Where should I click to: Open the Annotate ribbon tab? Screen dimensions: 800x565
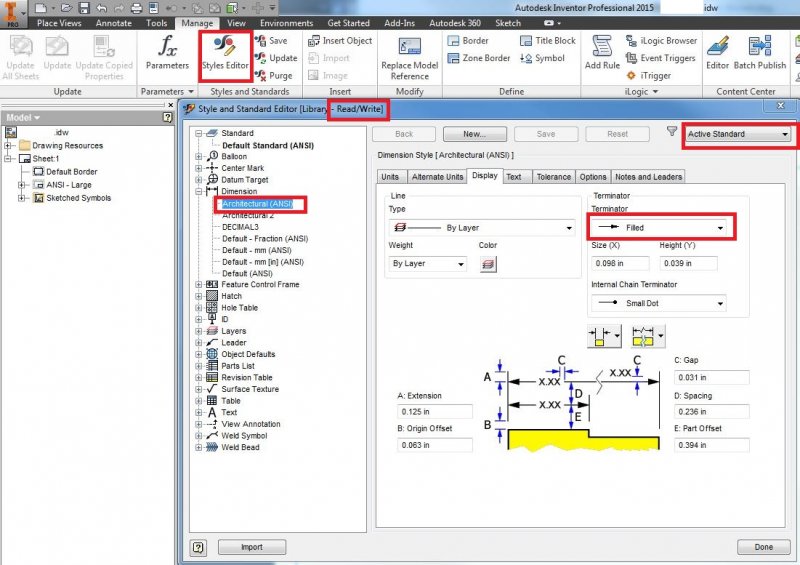113,23
